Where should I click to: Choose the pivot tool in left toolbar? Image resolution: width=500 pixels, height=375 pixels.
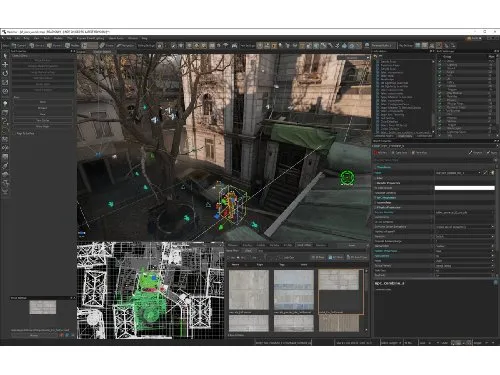5,91
